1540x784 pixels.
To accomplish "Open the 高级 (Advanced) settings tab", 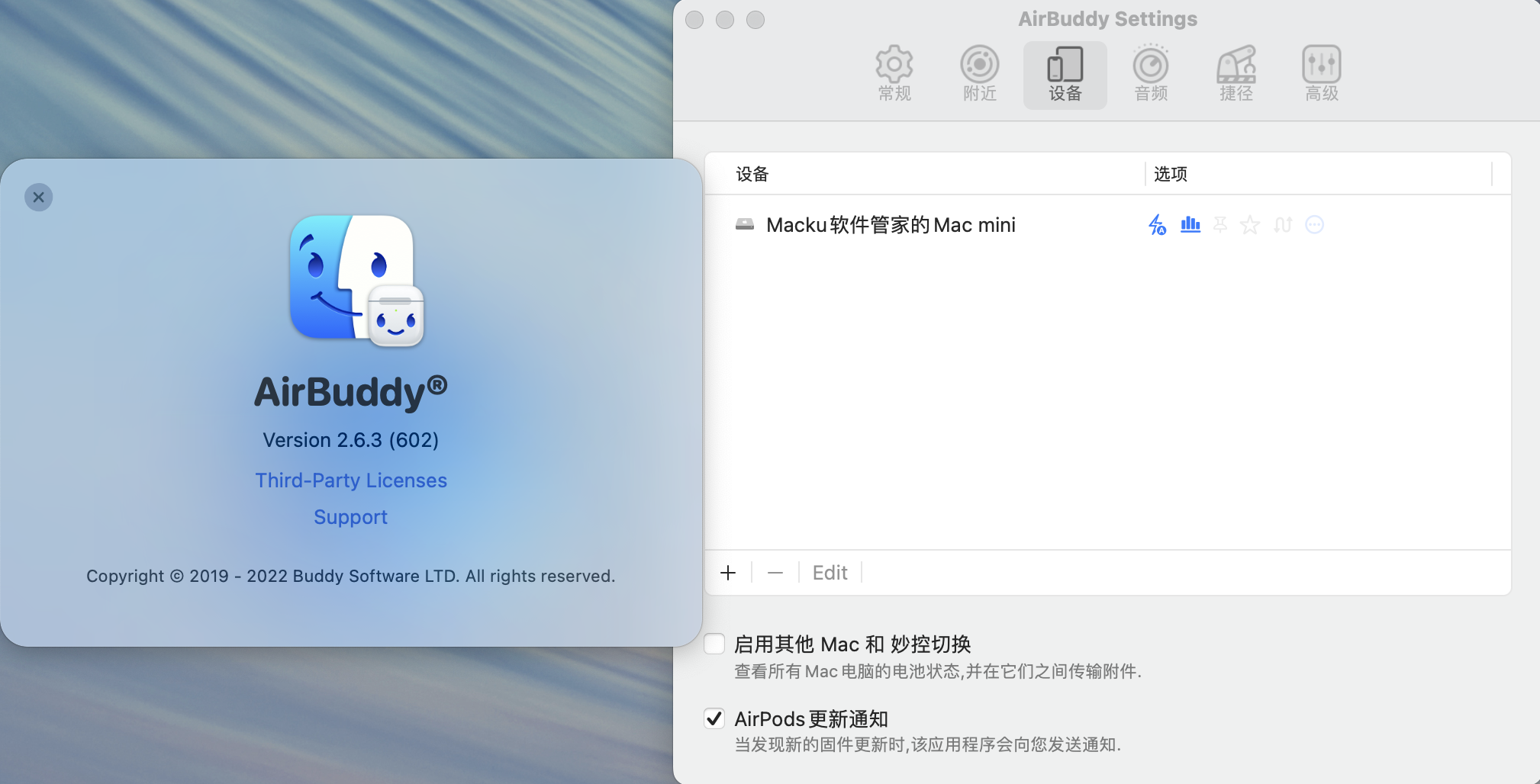I will 1322,75.
